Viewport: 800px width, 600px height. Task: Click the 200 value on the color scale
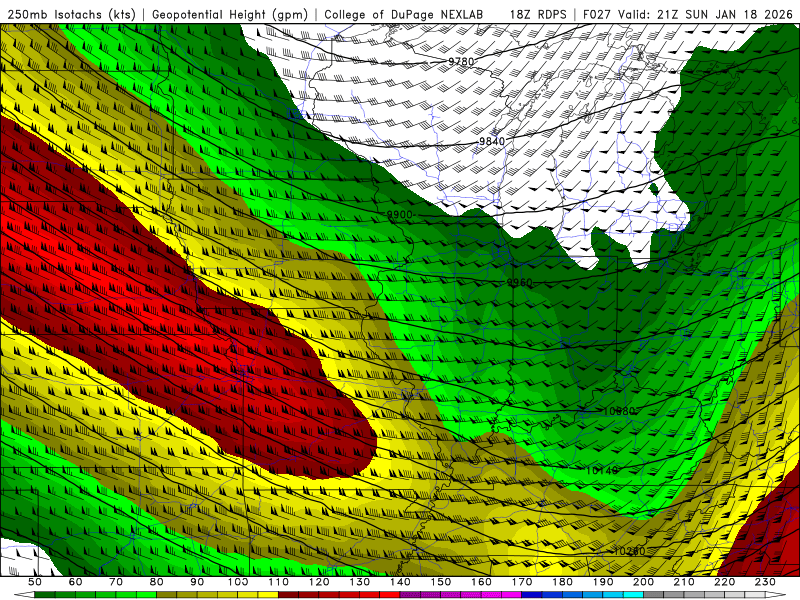click(644, 582)
